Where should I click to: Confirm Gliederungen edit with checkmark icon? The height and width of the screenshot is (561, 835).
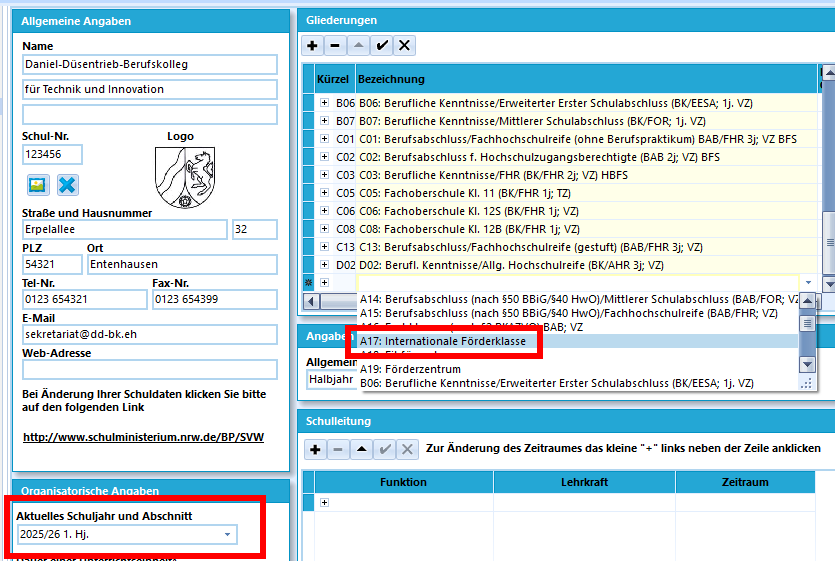point(382,46)
